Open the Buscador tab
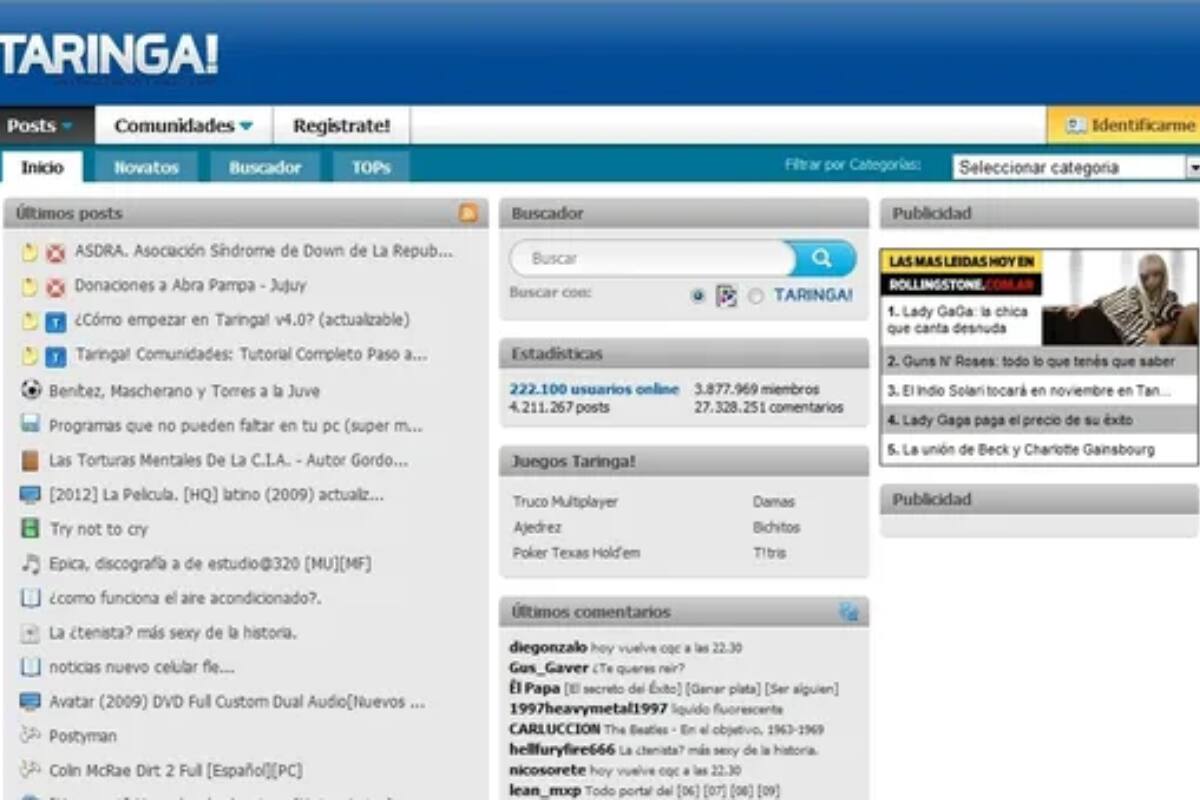 coord(265,167)
